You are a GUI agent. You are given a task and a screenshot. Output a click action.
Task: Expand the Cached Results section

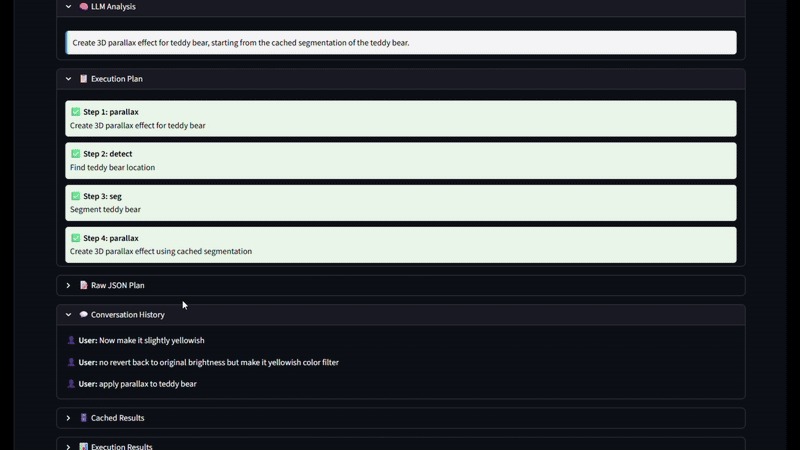click(68, 418)
